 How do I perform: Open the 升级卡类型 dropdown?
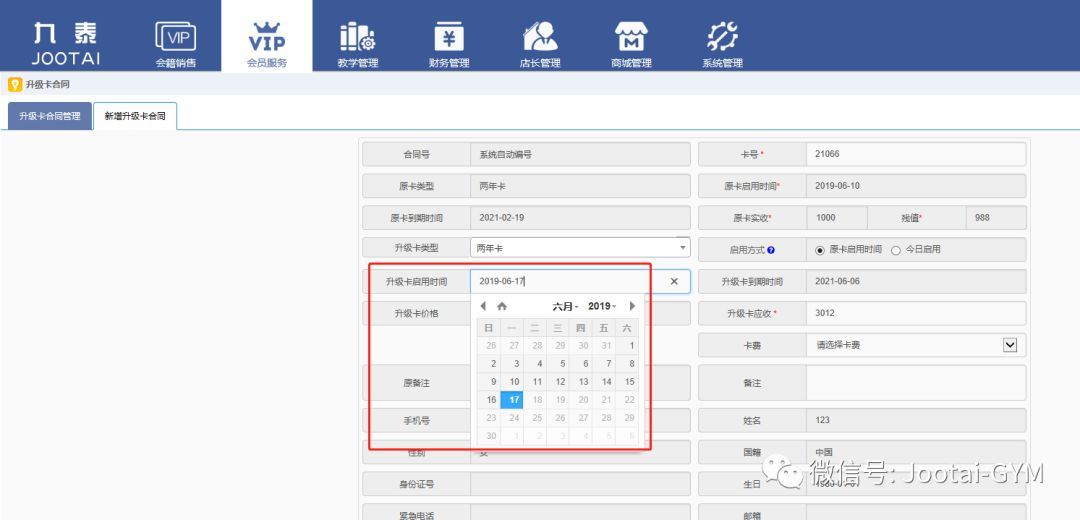point(581,248)
